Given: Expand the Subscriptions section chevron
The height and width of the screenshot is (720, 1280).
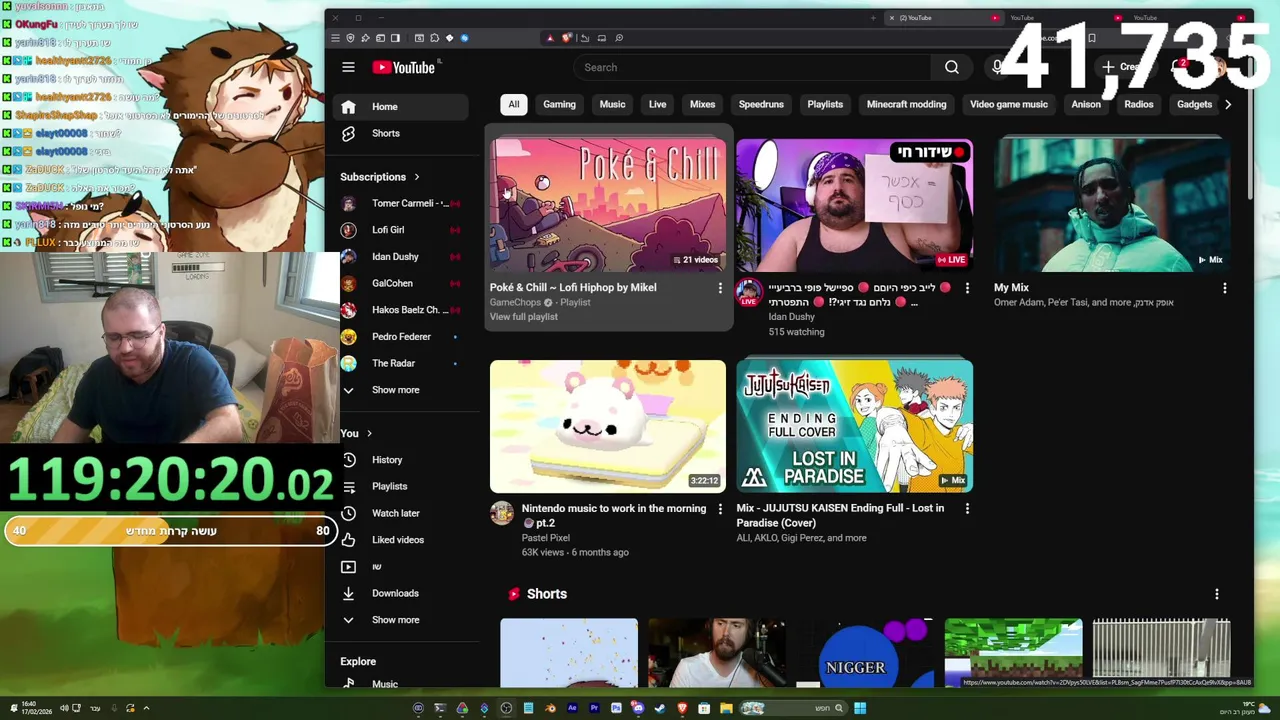Looking at the screenshot, I should click(417, 177).
